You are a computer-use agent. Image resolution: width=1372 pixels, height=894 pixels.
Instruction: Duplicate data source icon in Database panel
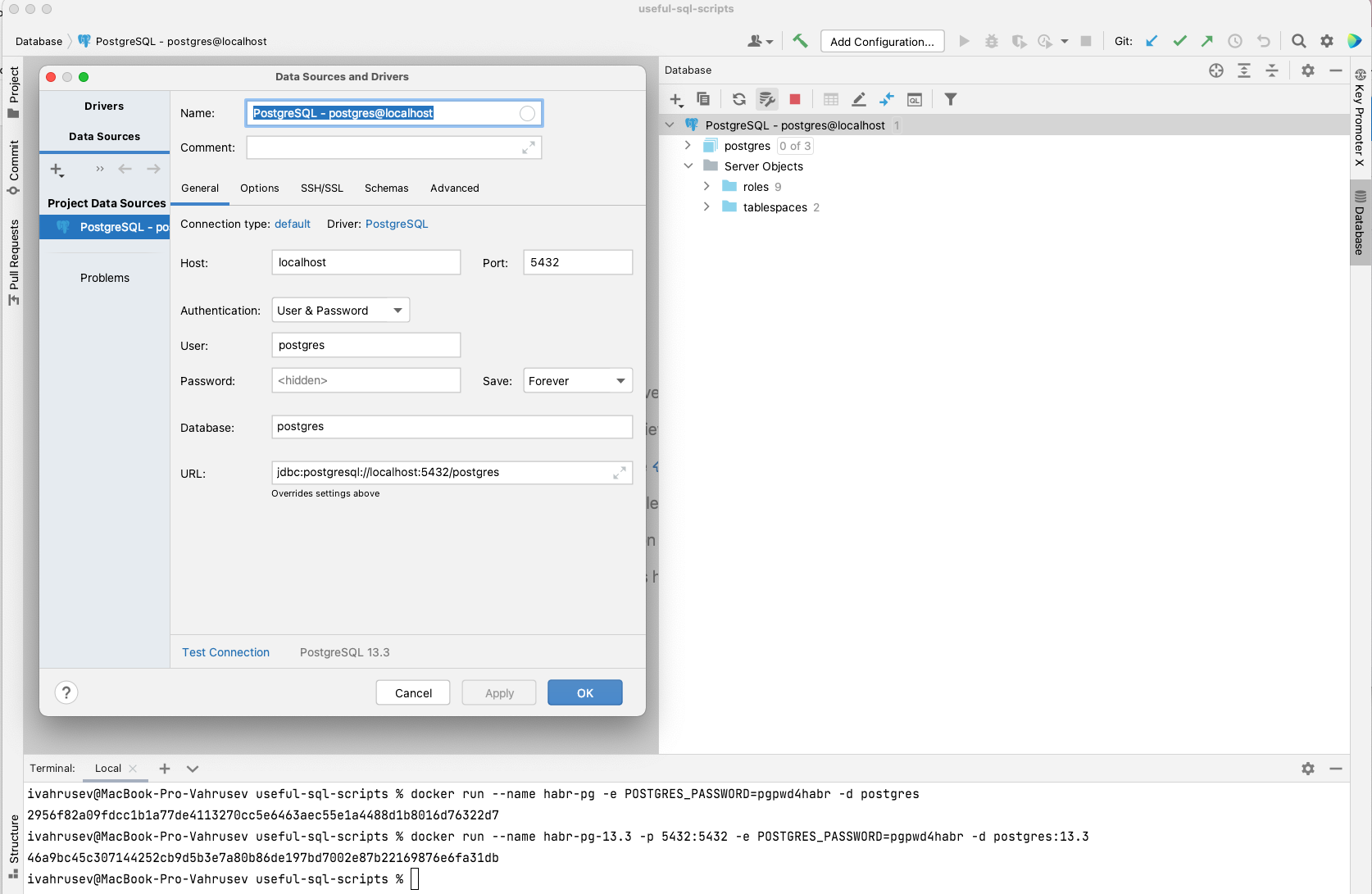click(703, 99)
